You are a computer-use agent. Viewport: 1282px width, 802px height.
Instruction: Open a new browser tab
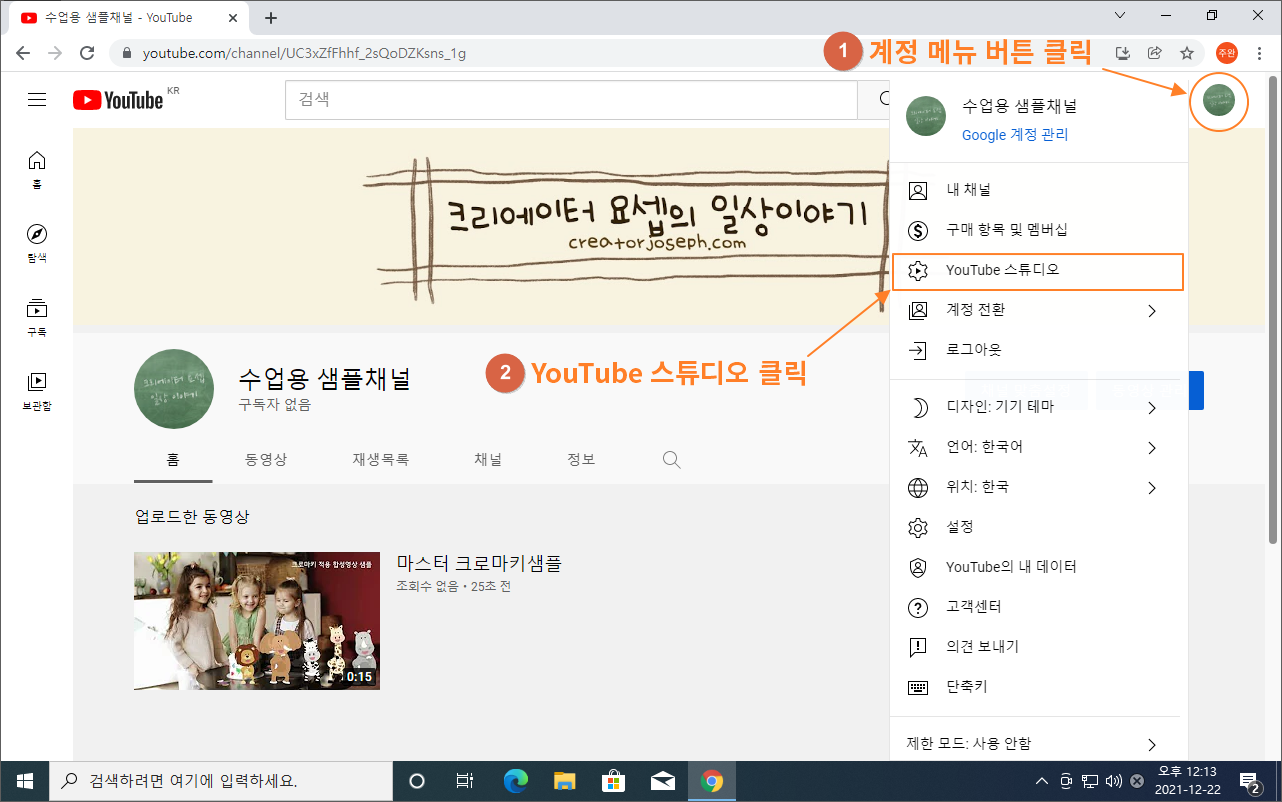click(x=270, y=18)
